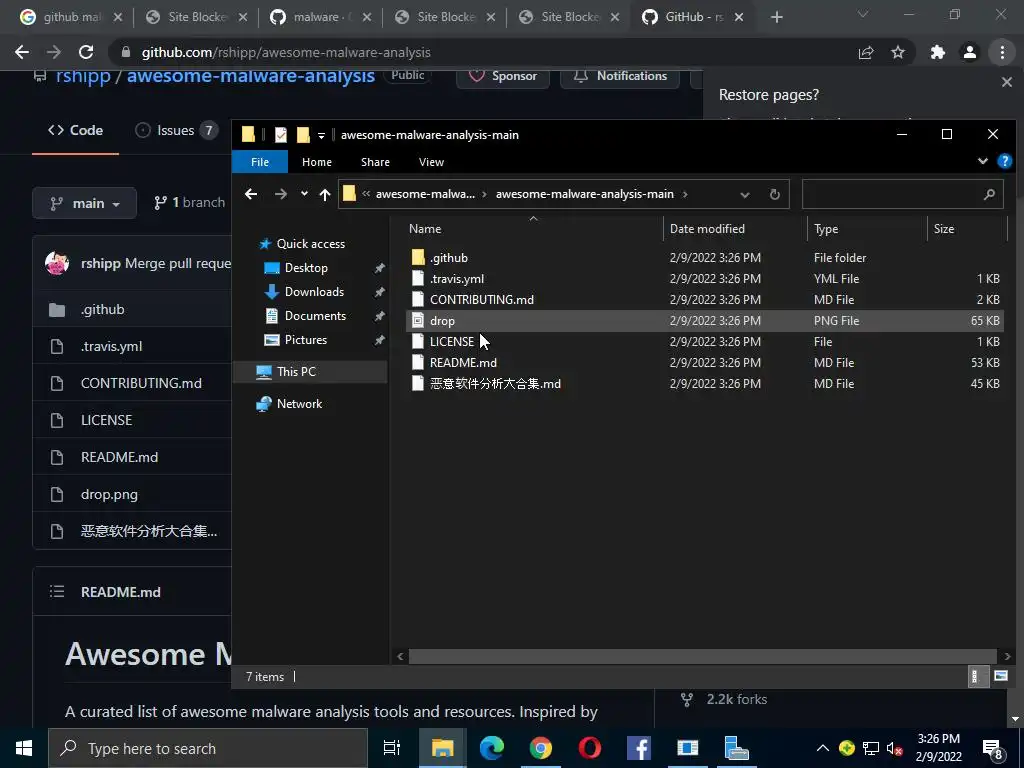
Task: Open the File tab in Explorer
Action: tap(260, 162)
